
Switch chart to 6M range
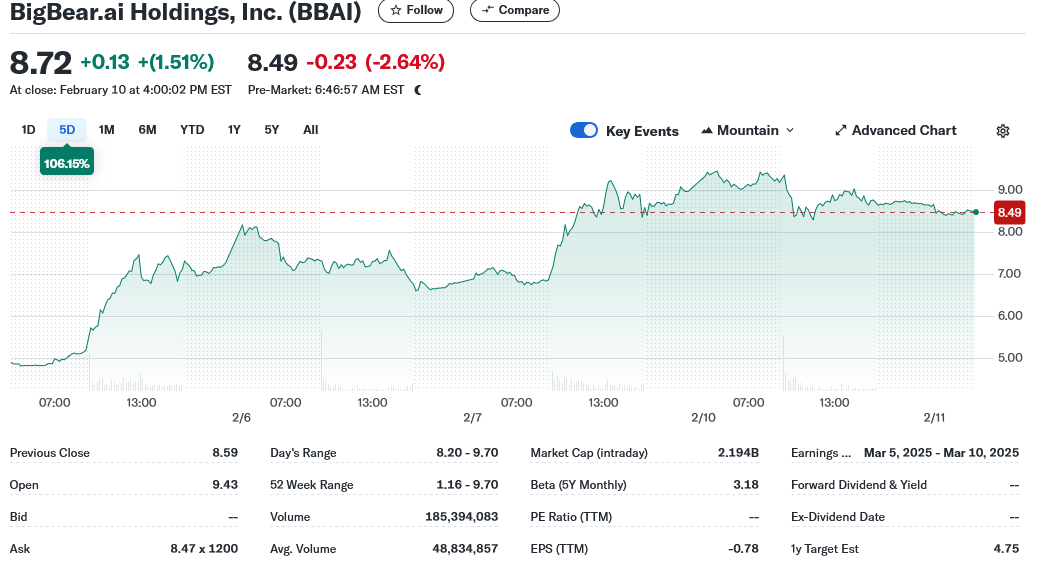(x=147, y=130)
